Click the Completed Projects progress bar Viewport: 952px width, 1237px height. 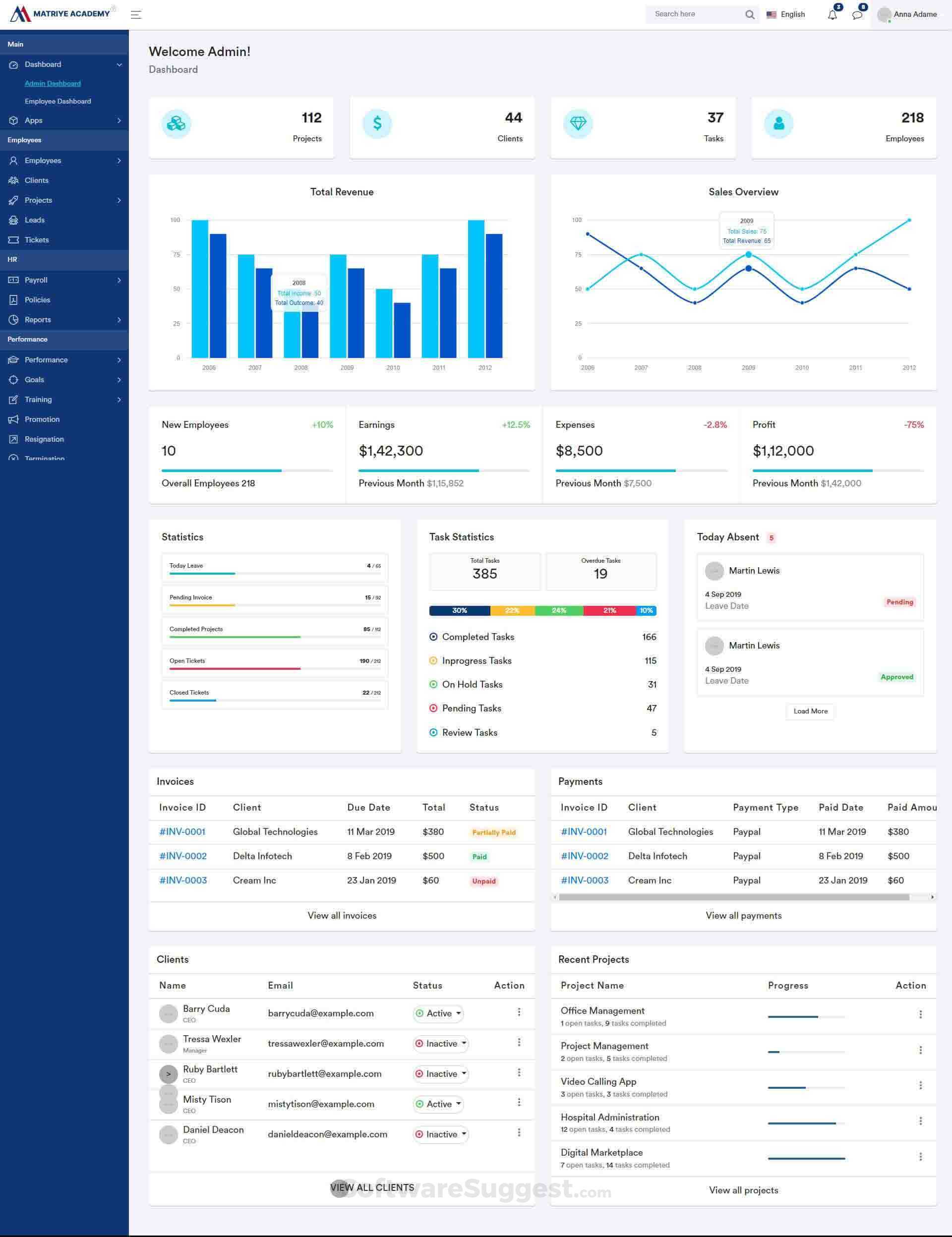point(275,637)
